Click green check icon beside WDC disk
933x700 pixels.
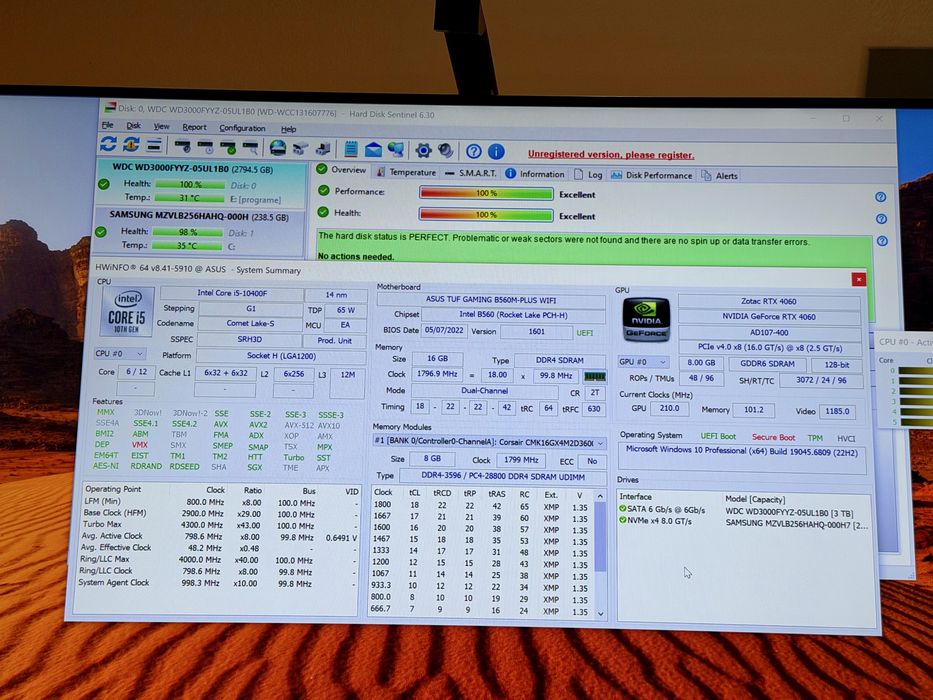tap(104, 185)
